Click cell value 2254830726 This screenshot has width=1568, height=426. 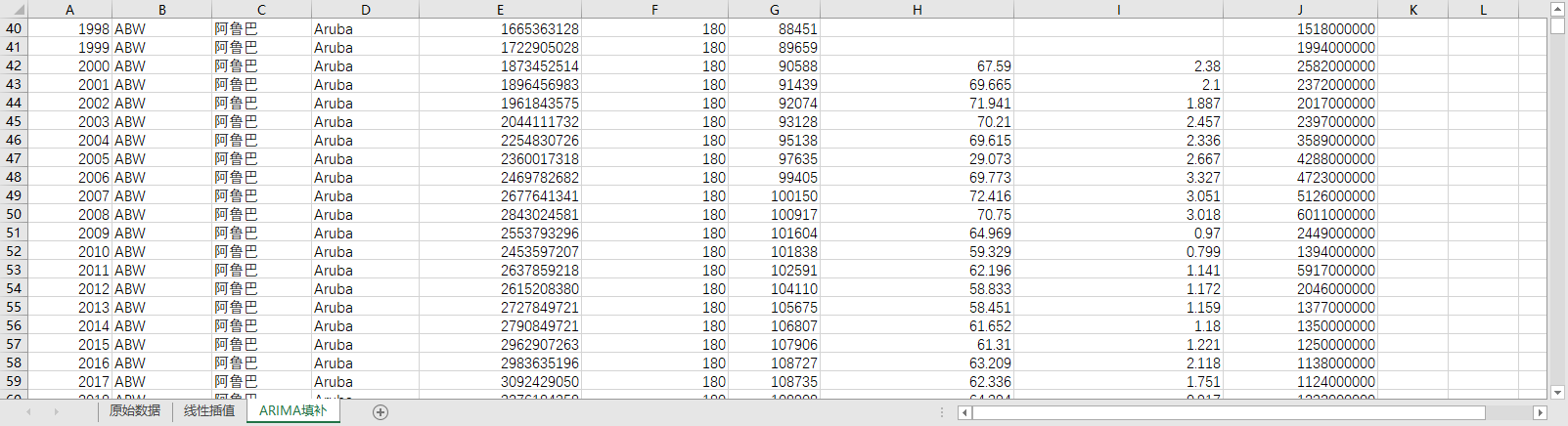click(x=500, y=141)
